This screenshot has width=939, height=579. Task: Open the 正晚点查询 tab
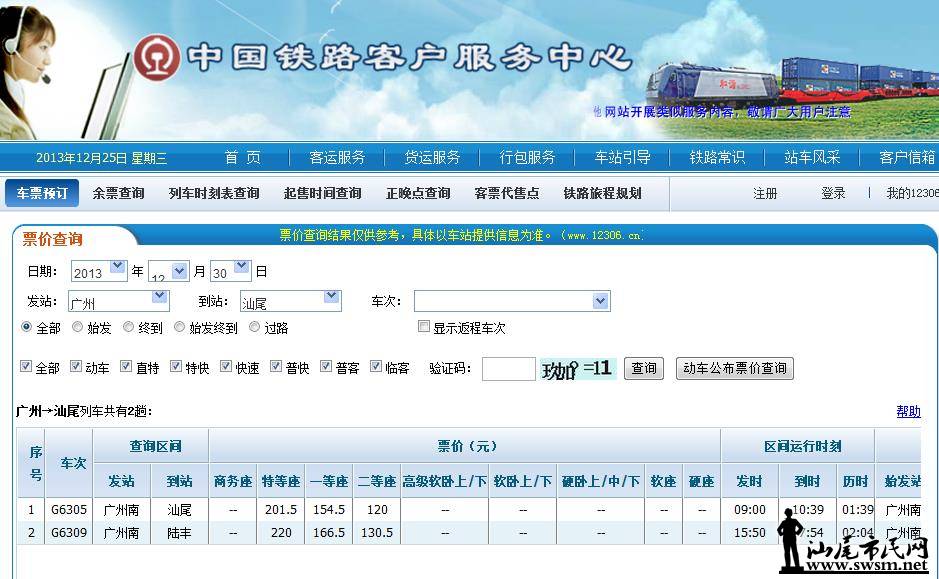click(x=418, y=193)
